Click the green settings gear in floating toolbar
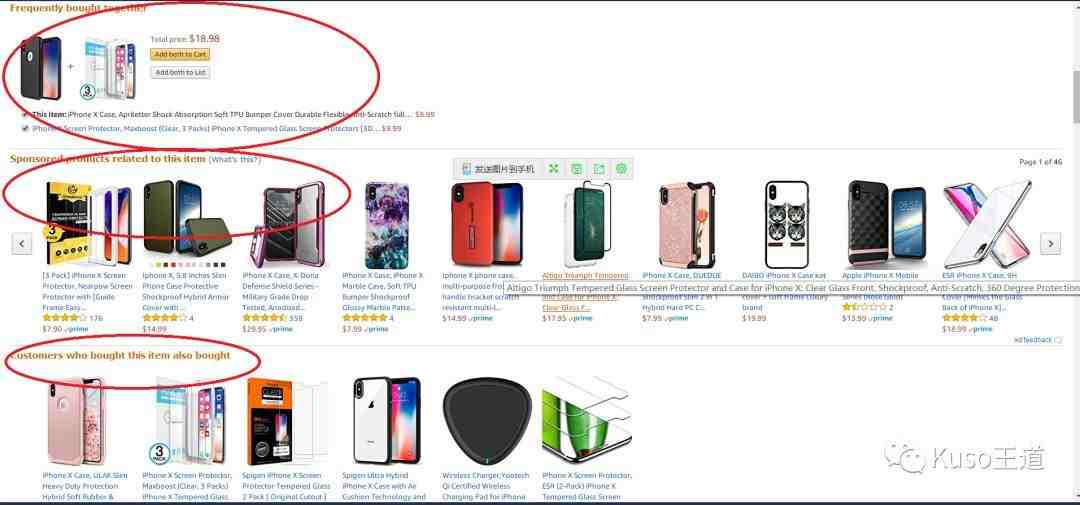This screenshot has width=1080, height=505. pyautogui.click(x=621, y=169)
